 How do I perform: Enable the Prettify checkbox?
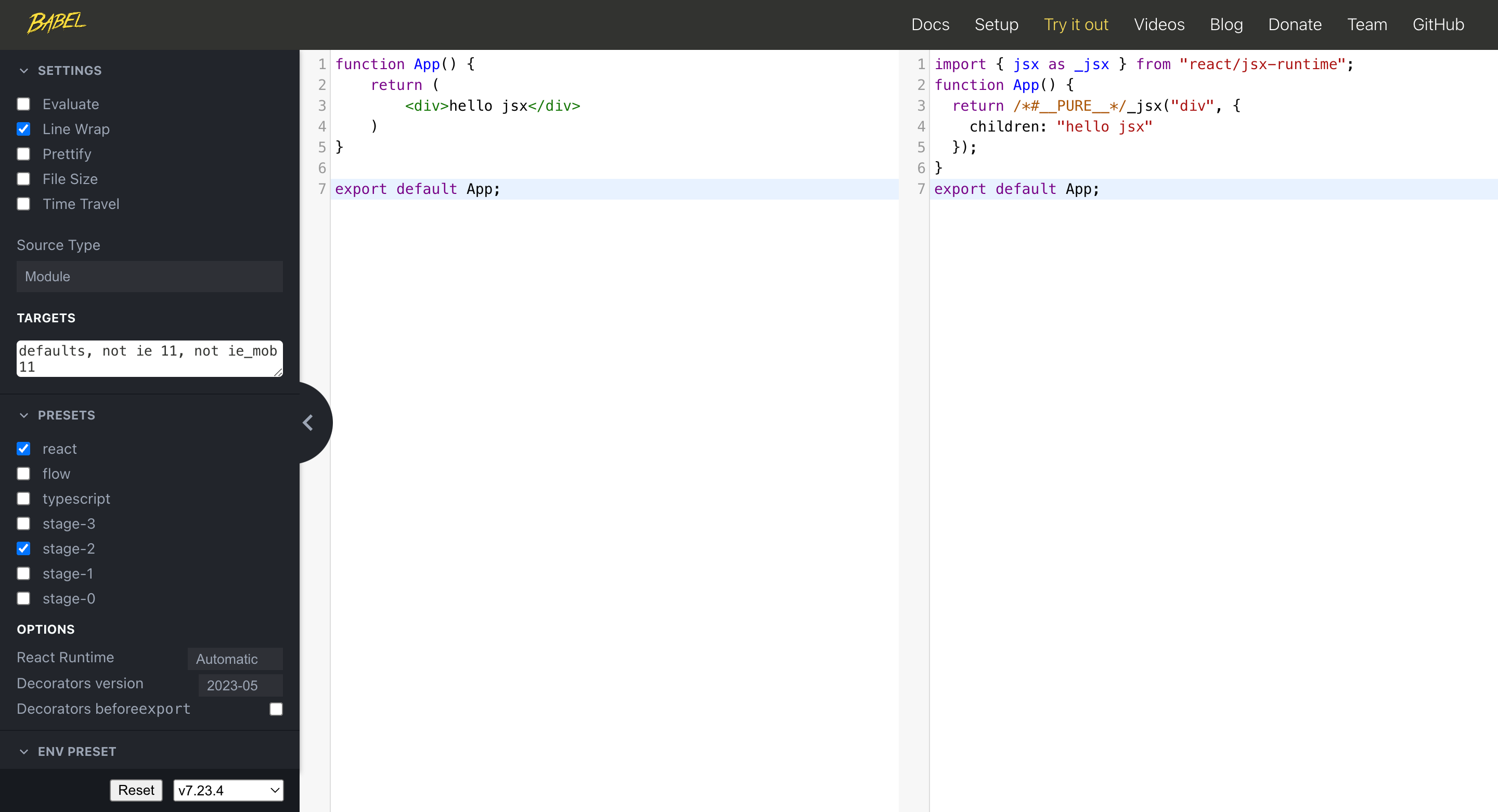pos(23,154)
